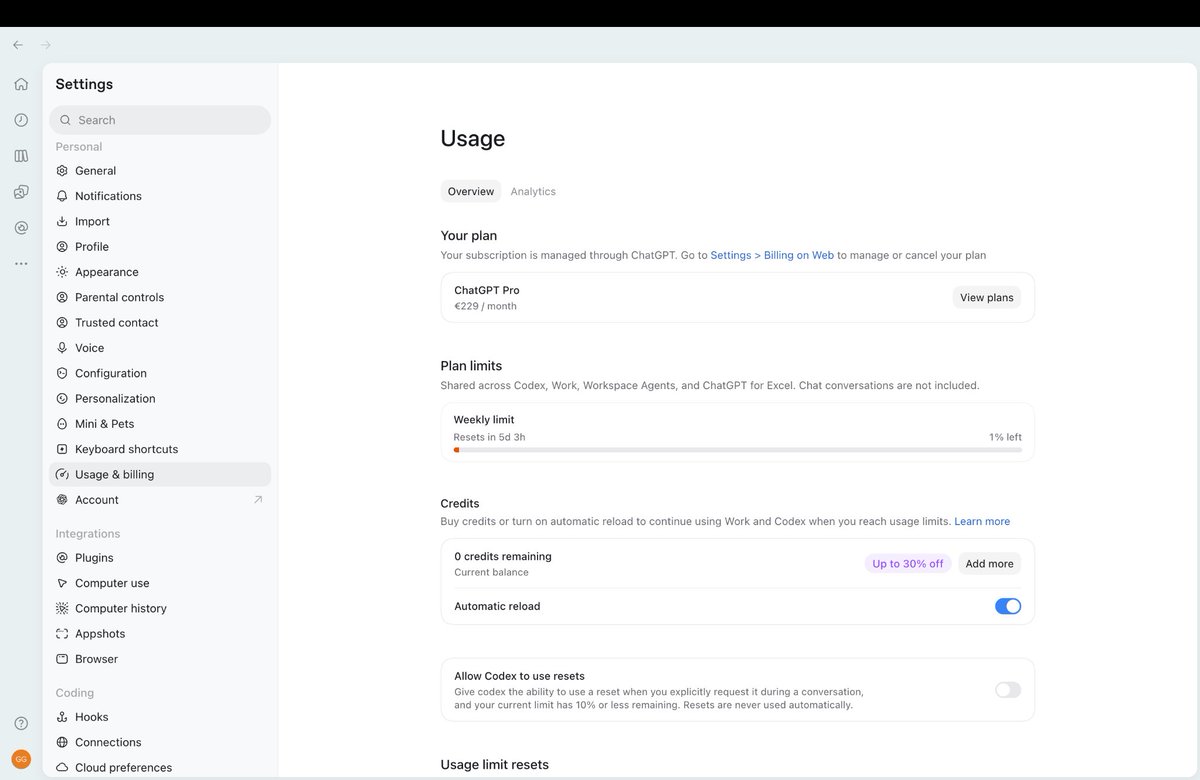1200x780 pixels.
Task: Click the €229 / month price
Action: [486, 306]
